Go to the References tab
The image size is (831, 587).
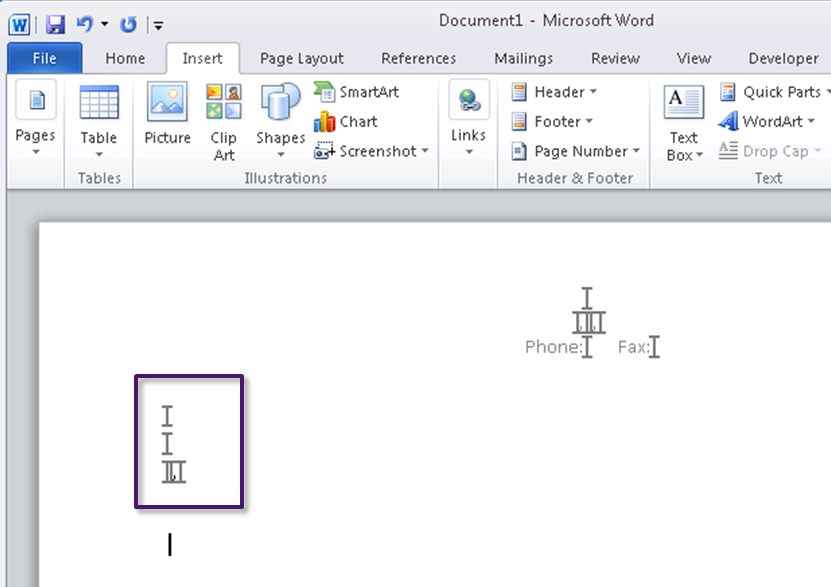(x=418, y=58)
